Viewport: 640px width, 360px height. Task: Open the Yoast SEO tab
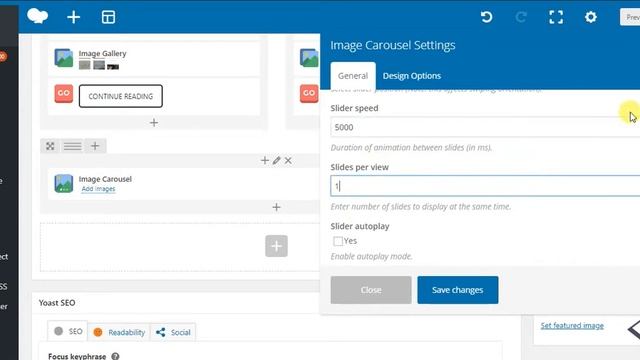(x=68, y=331)
